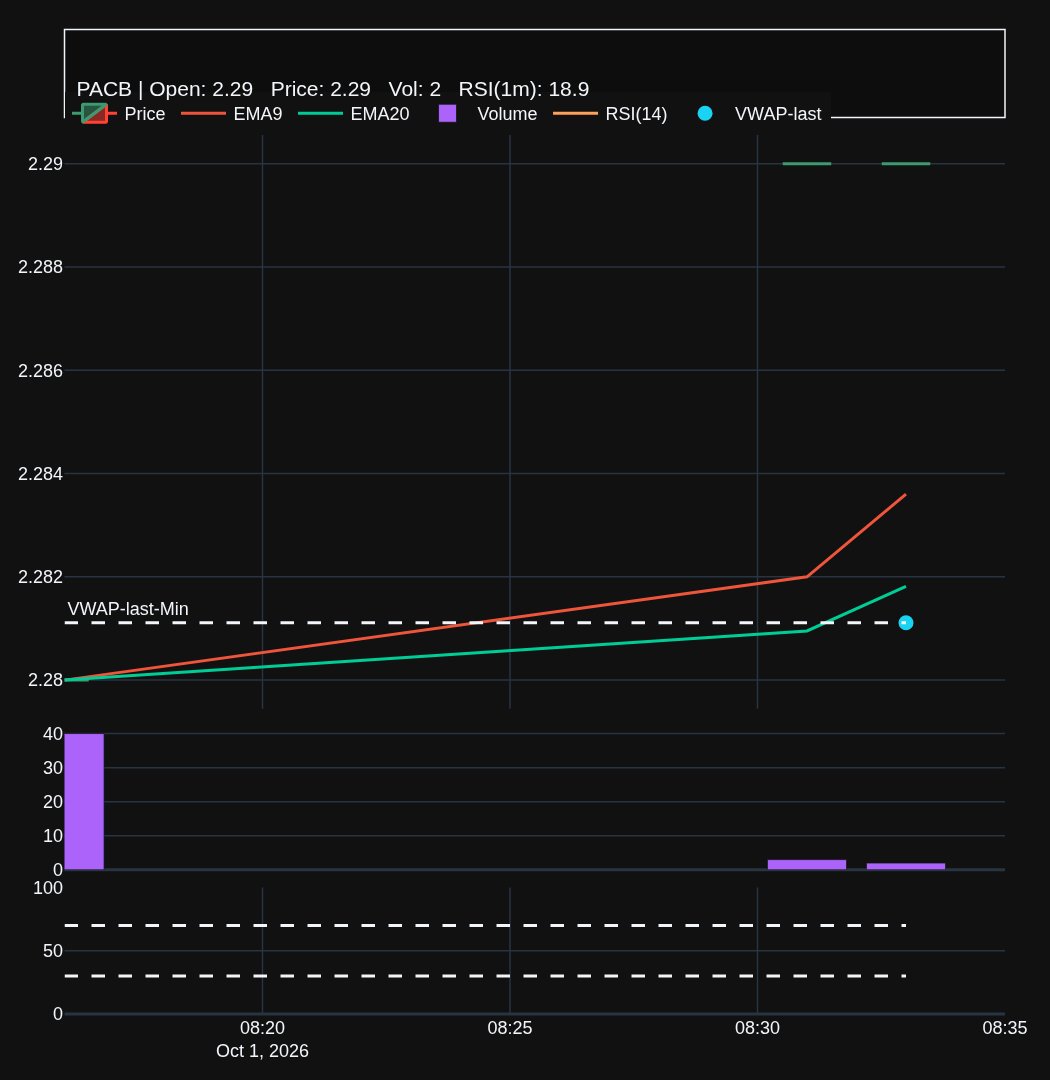Screen dimensions: 1050x1080
Task: Click the volume axis label 30
Action: pyautogui.click(x=53, y=767)
